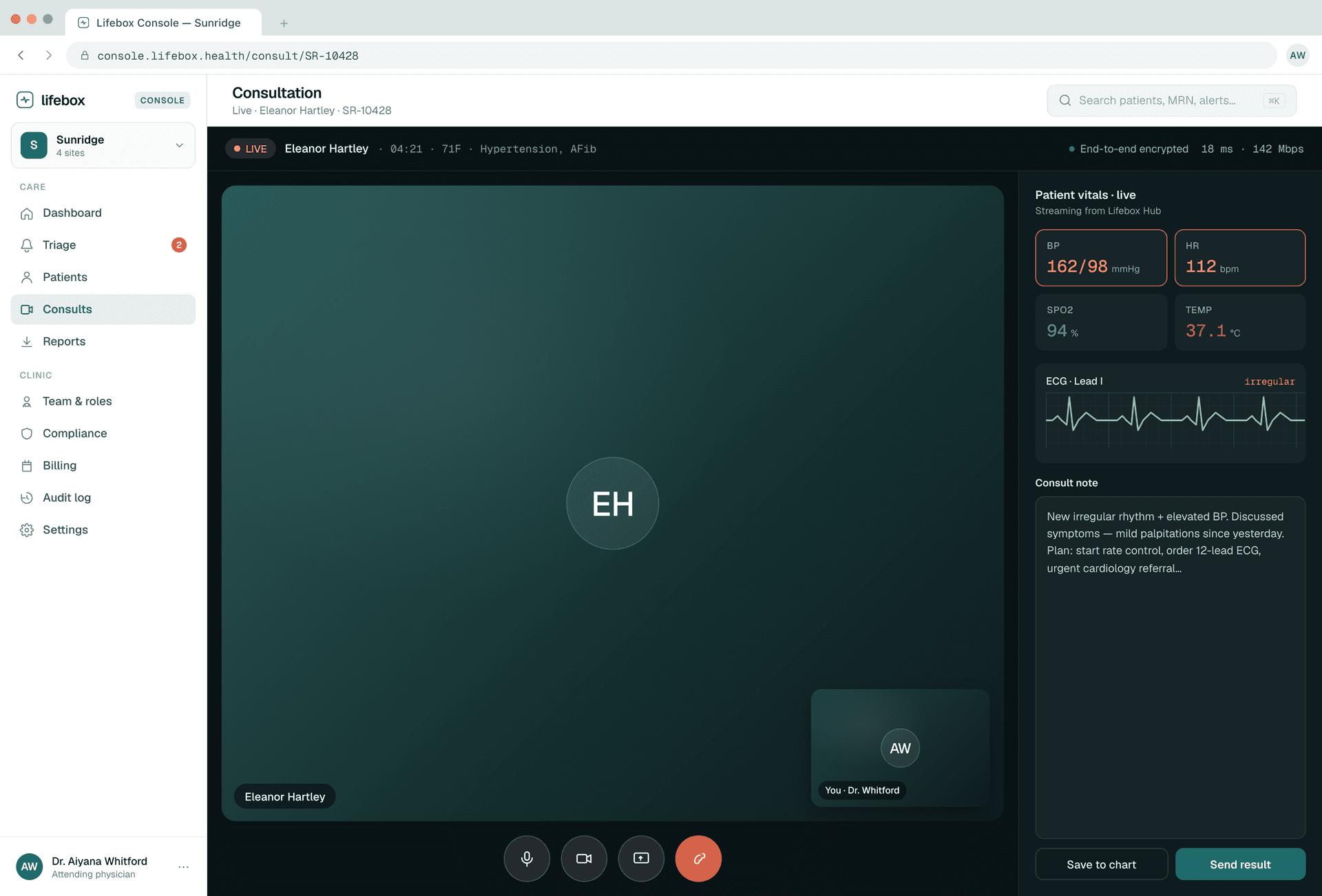The height and width of the screenshot is (896, 1322).
Task: Click End-to-end encrypted status text
Action: [1134, 149]
